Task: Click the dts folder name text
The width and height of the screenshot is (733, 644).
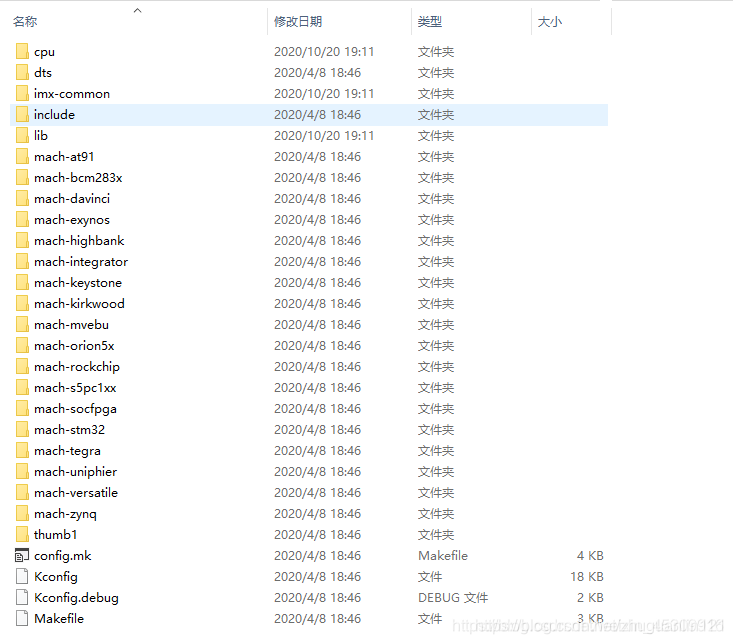Action: (x=43, y=72)
